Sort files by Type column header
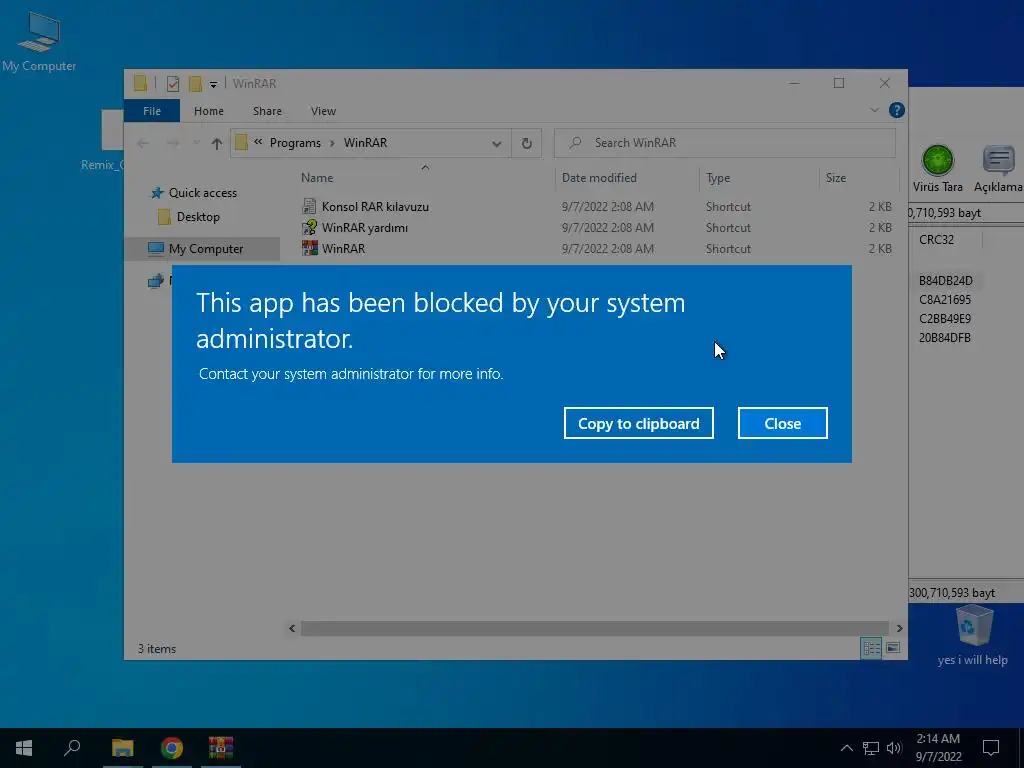This screenshot has width=1024, height=768. click(x=718, y=178)
